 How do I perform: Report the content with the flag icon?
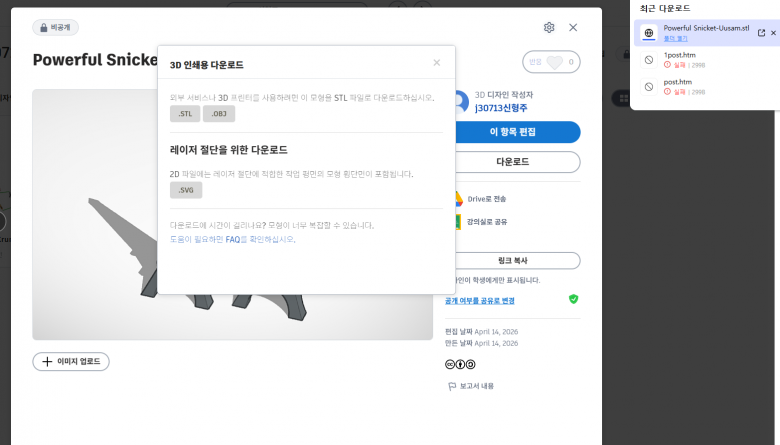(470, 386)
